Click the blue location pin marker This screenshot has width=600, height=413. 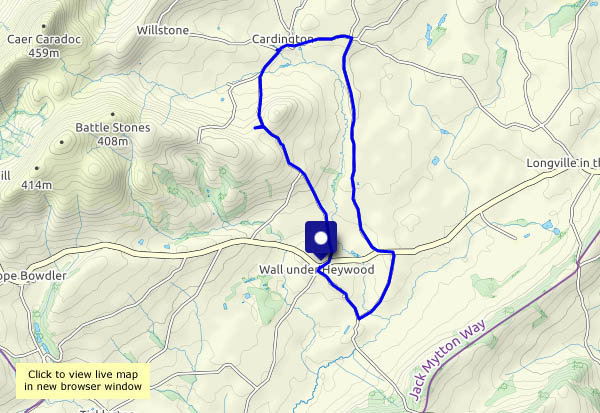pos(321,240)
